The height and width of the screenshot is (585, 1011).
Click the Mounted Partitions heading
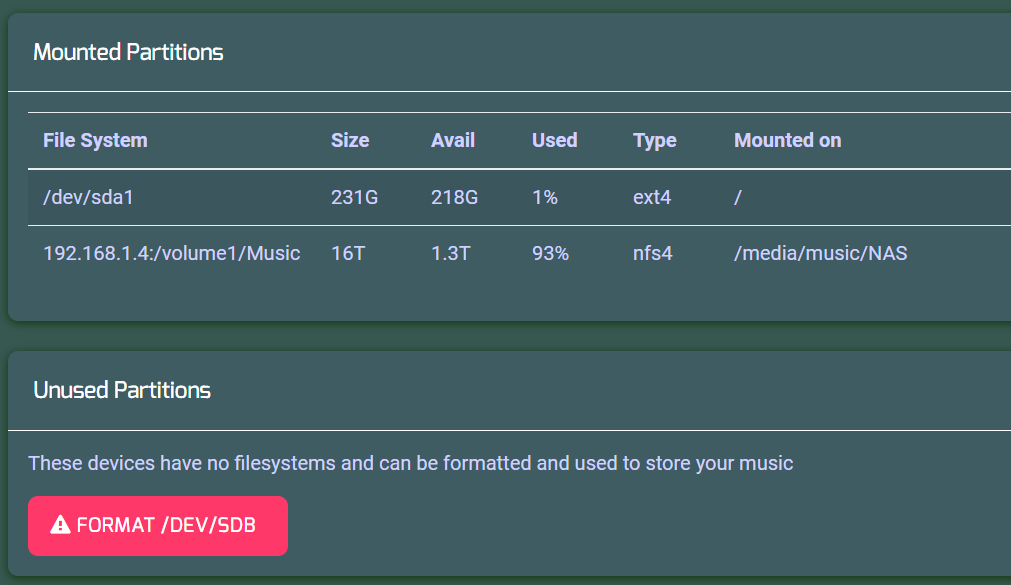[128, 52]
